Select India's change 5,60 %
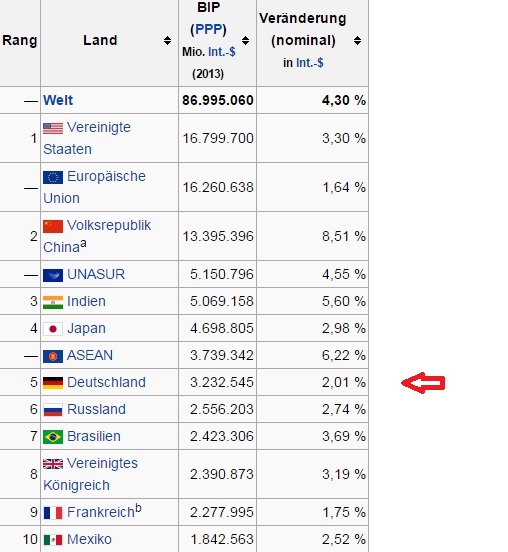Image resolution: width=508 pixels, height=552 pixels. click(344, 301)
